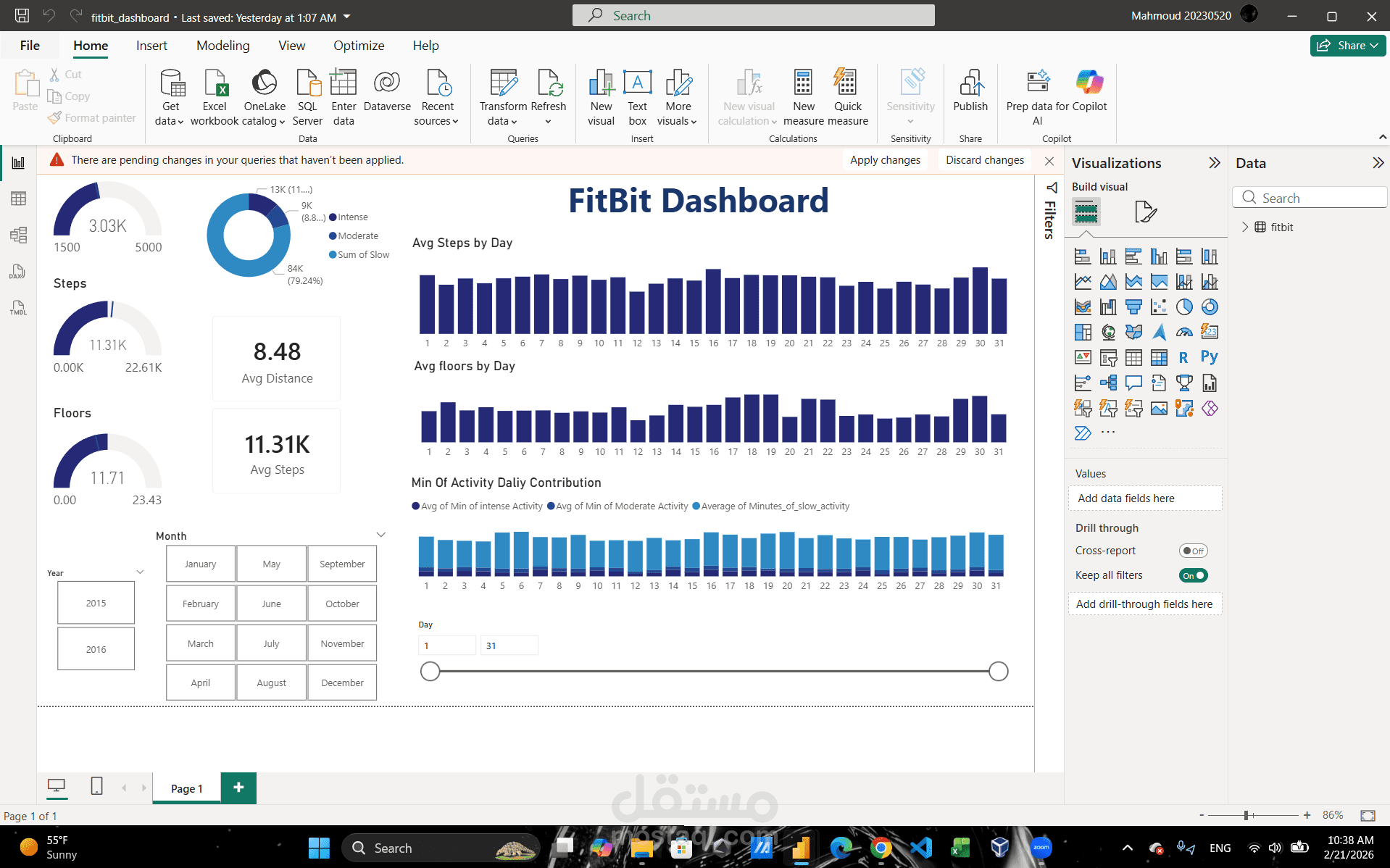This screenshot has height=868, width=1390.
Task: Select the Funnel visual type
Action: (x=1133, y=307)
